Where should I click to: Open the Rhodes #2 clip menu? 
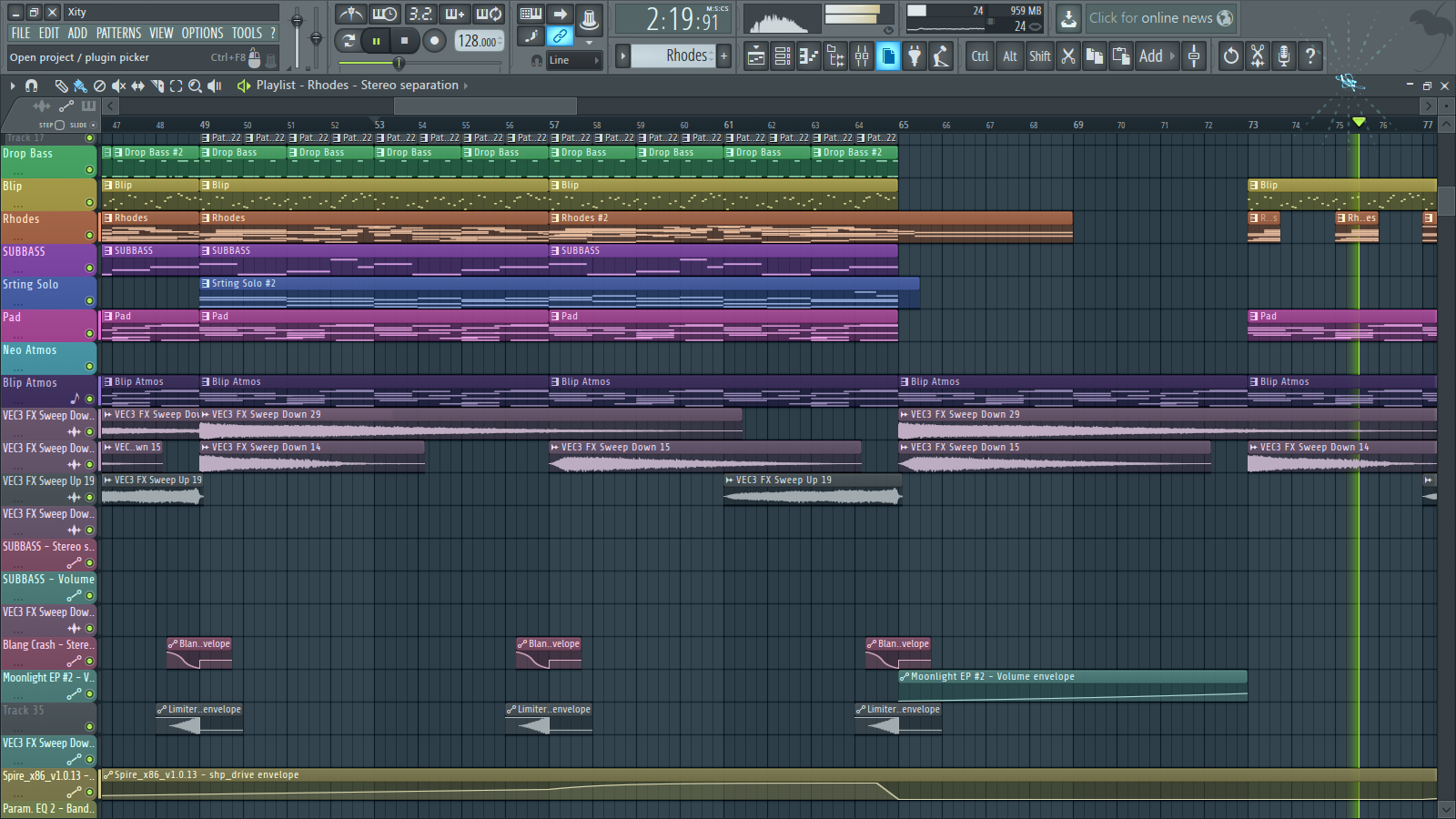coord(555,218)
